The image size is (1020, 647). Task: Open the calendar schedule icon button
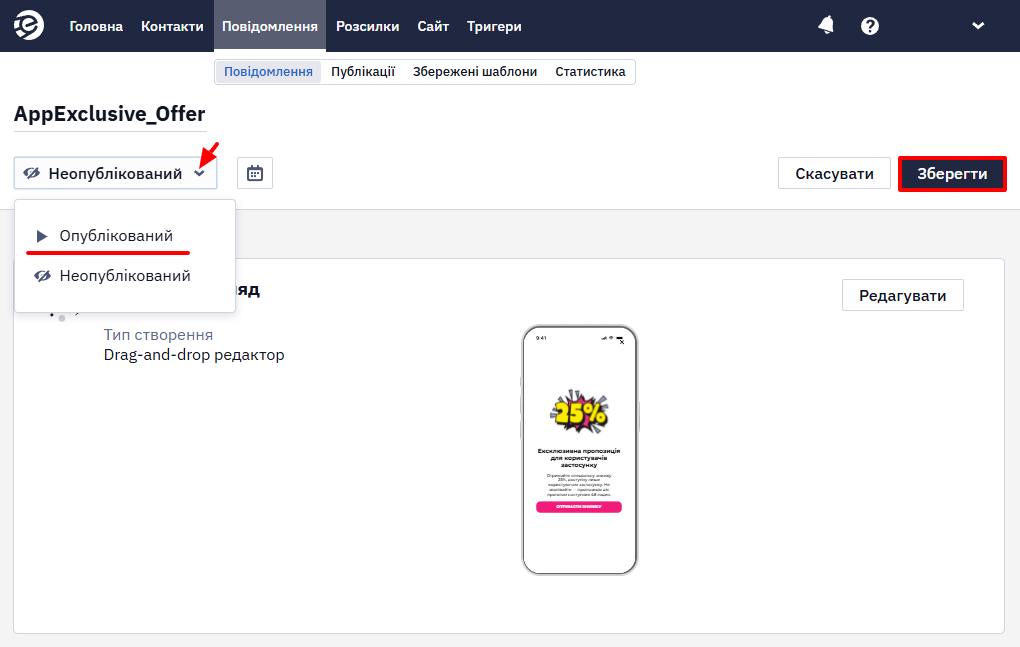coord(255,173)
